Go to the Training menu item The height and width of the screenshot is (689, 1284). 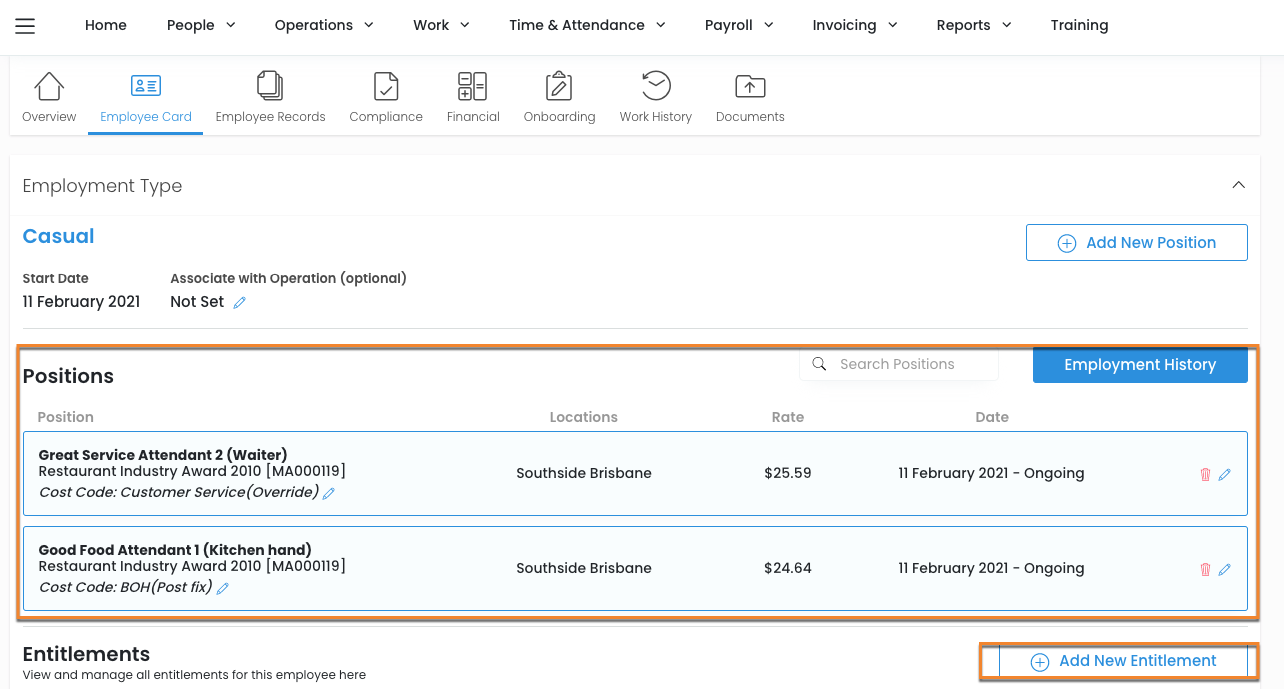[1079, 25]
